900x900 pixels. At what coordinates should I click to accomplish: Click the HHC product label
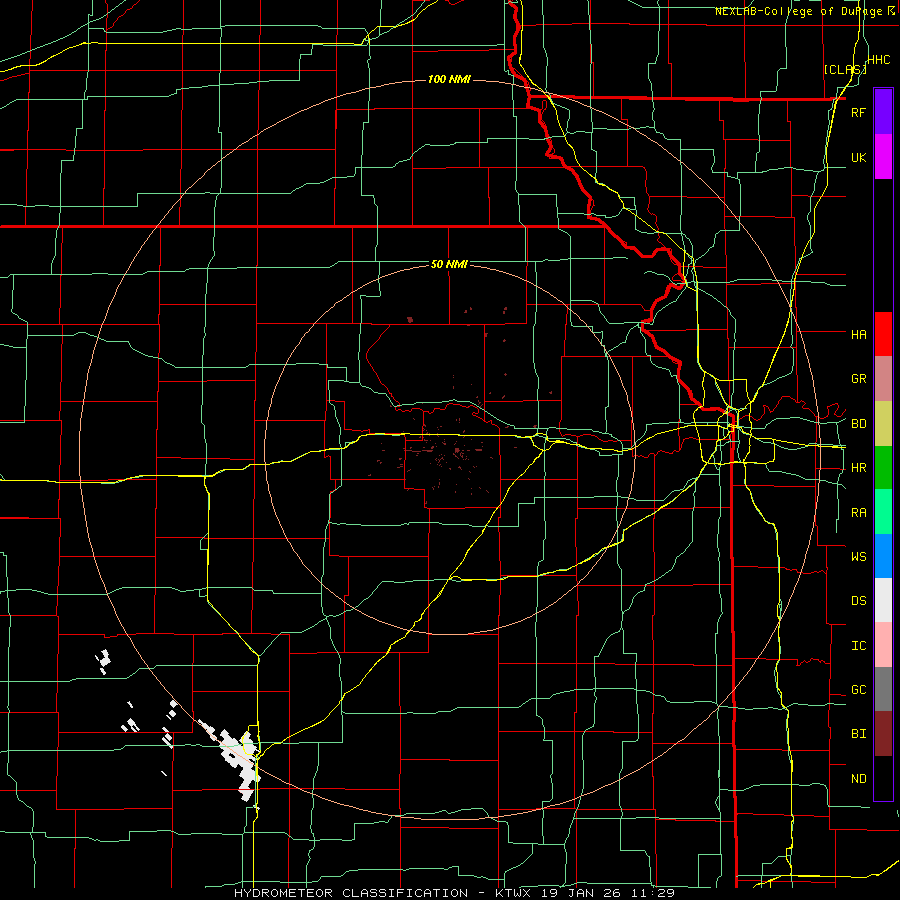coord(878,59)
